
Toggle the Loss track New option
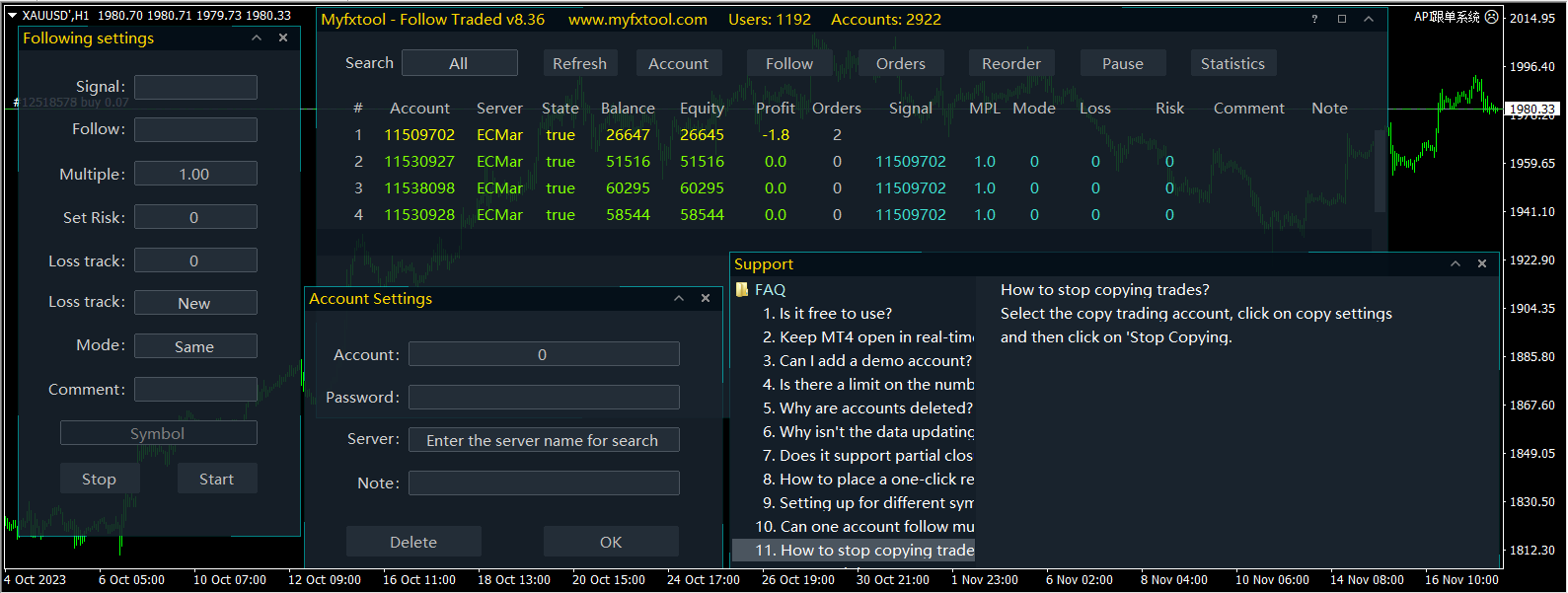[195, 303]
